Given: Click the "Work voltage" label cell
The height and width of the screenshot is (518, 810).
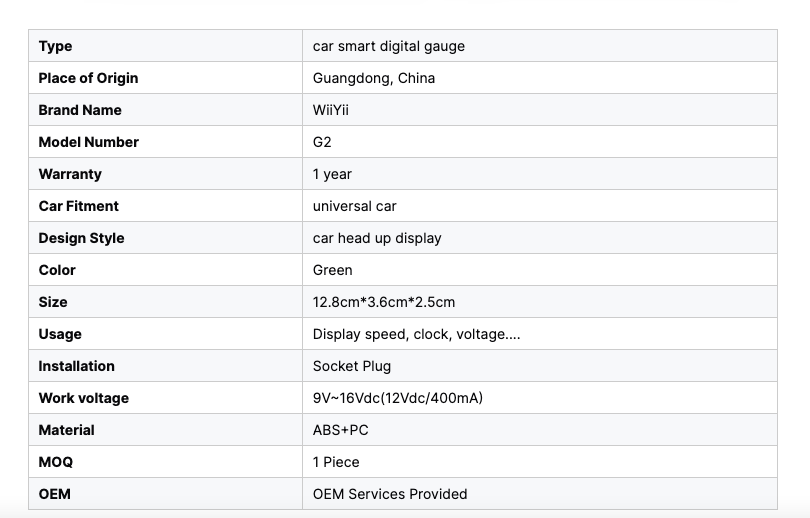Looking at the screenshot, I should coord(84,398).
